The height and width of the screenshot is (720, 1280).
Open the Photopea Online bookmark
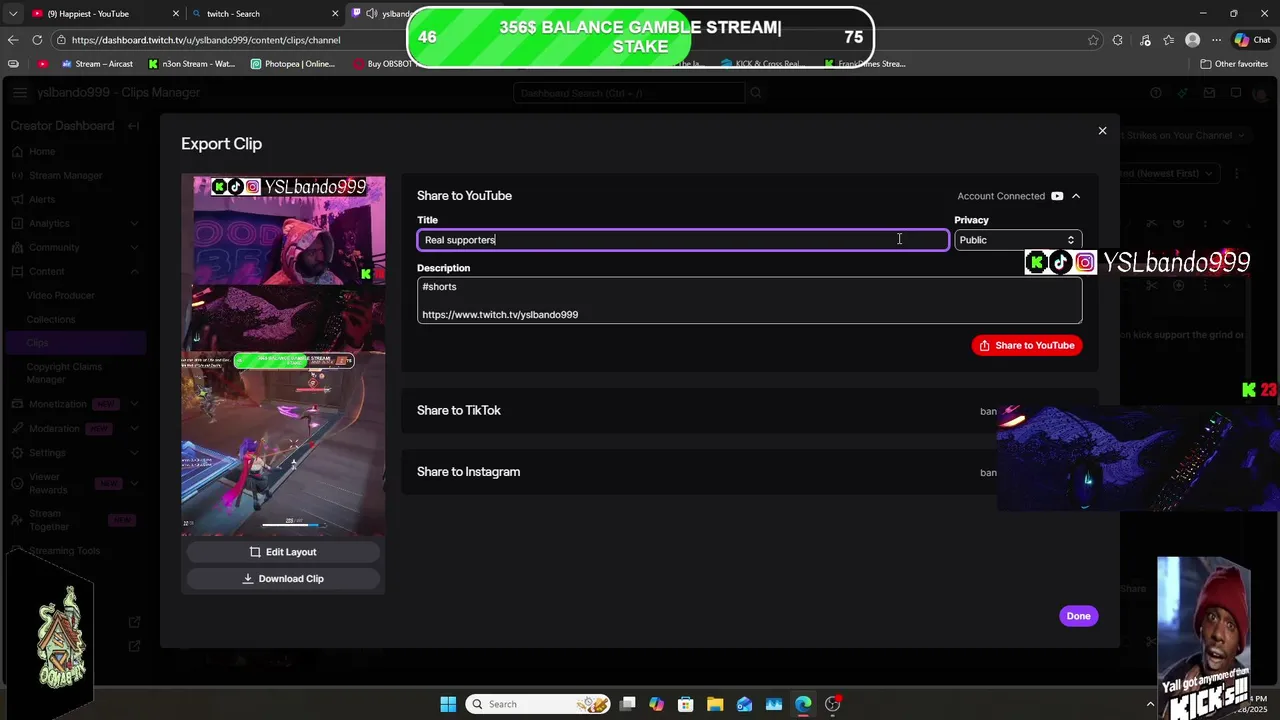pos(293,64)
